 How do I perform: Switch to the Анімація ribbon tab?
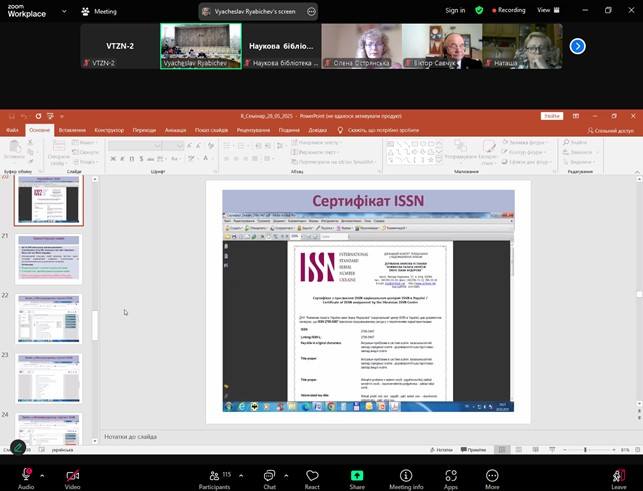click(x=176, y=130)
